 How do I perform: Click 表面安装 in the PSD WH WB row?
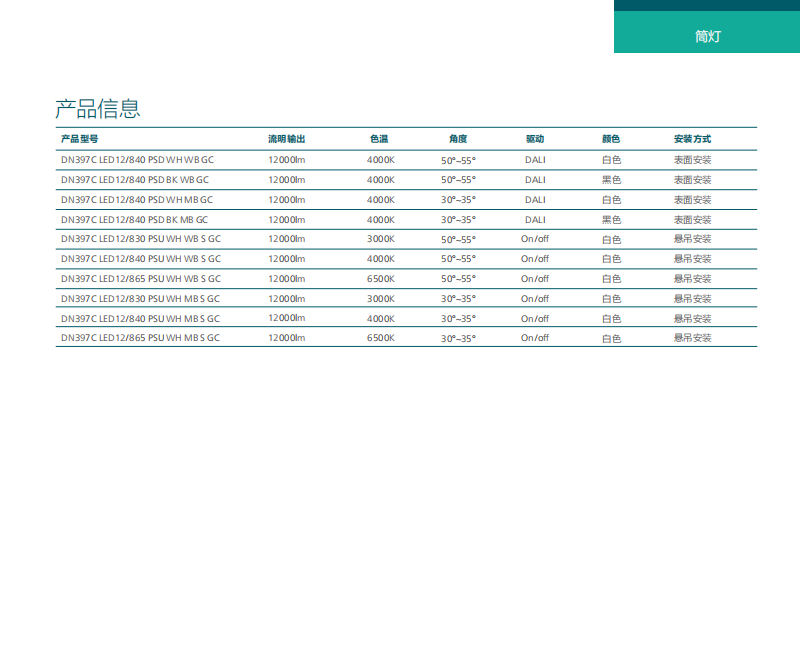pos(692,160)
